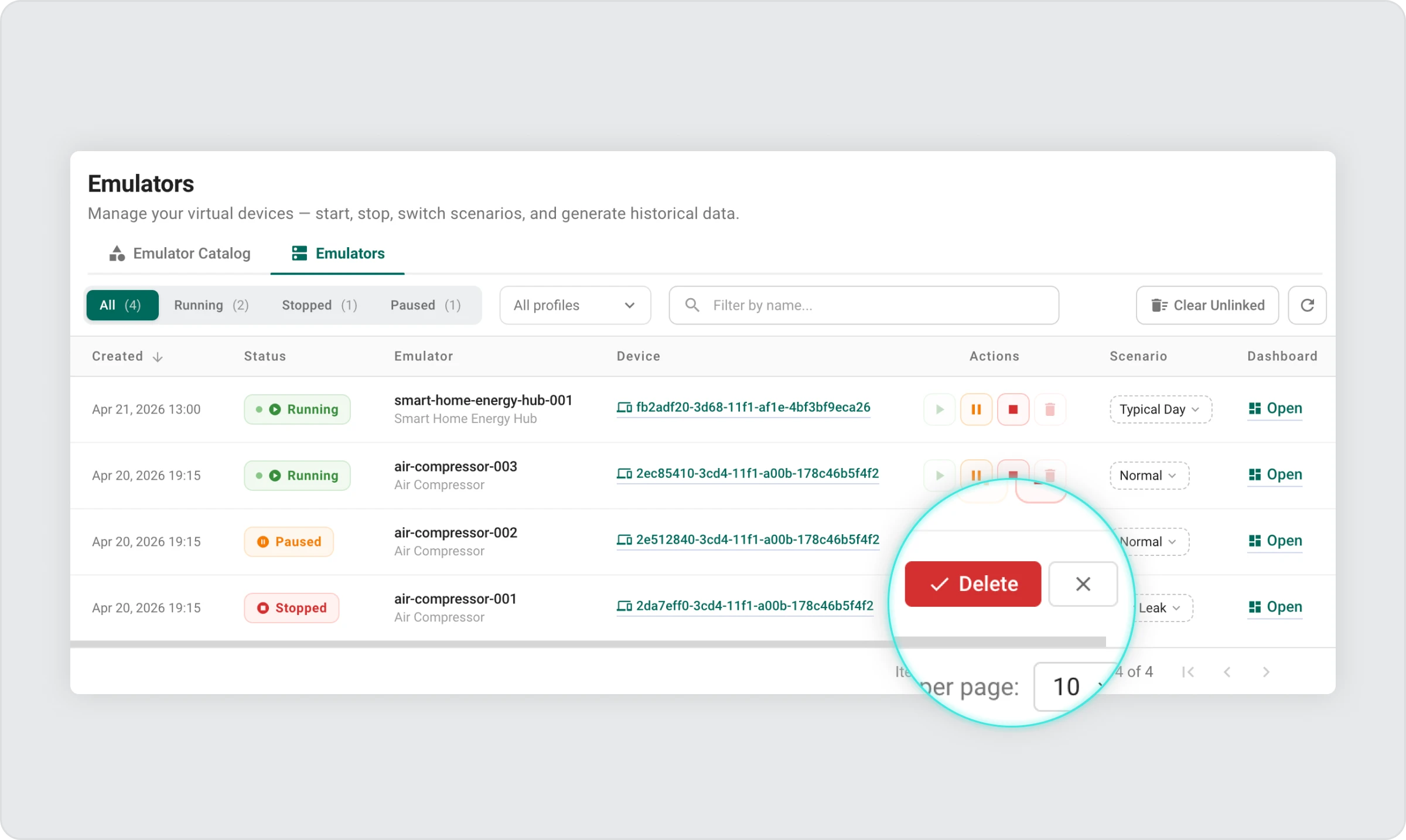Pause the smart-home-energy-hub-001 emulator

[x=976, y=409]
